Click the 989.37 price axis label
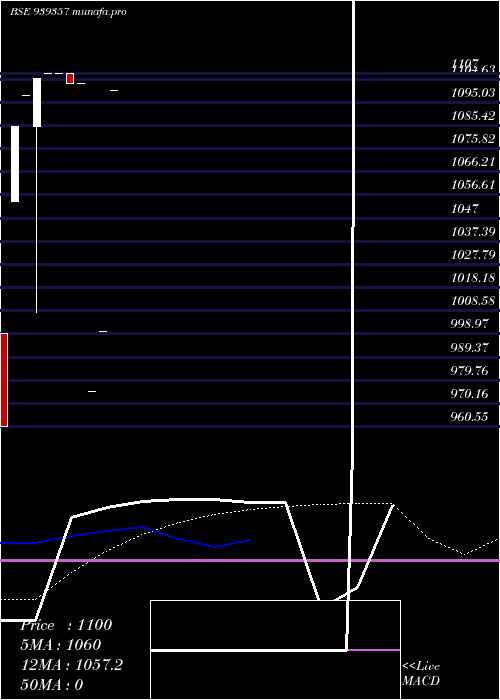The height and width of the screenshot is (700, 500). [469, 347]
